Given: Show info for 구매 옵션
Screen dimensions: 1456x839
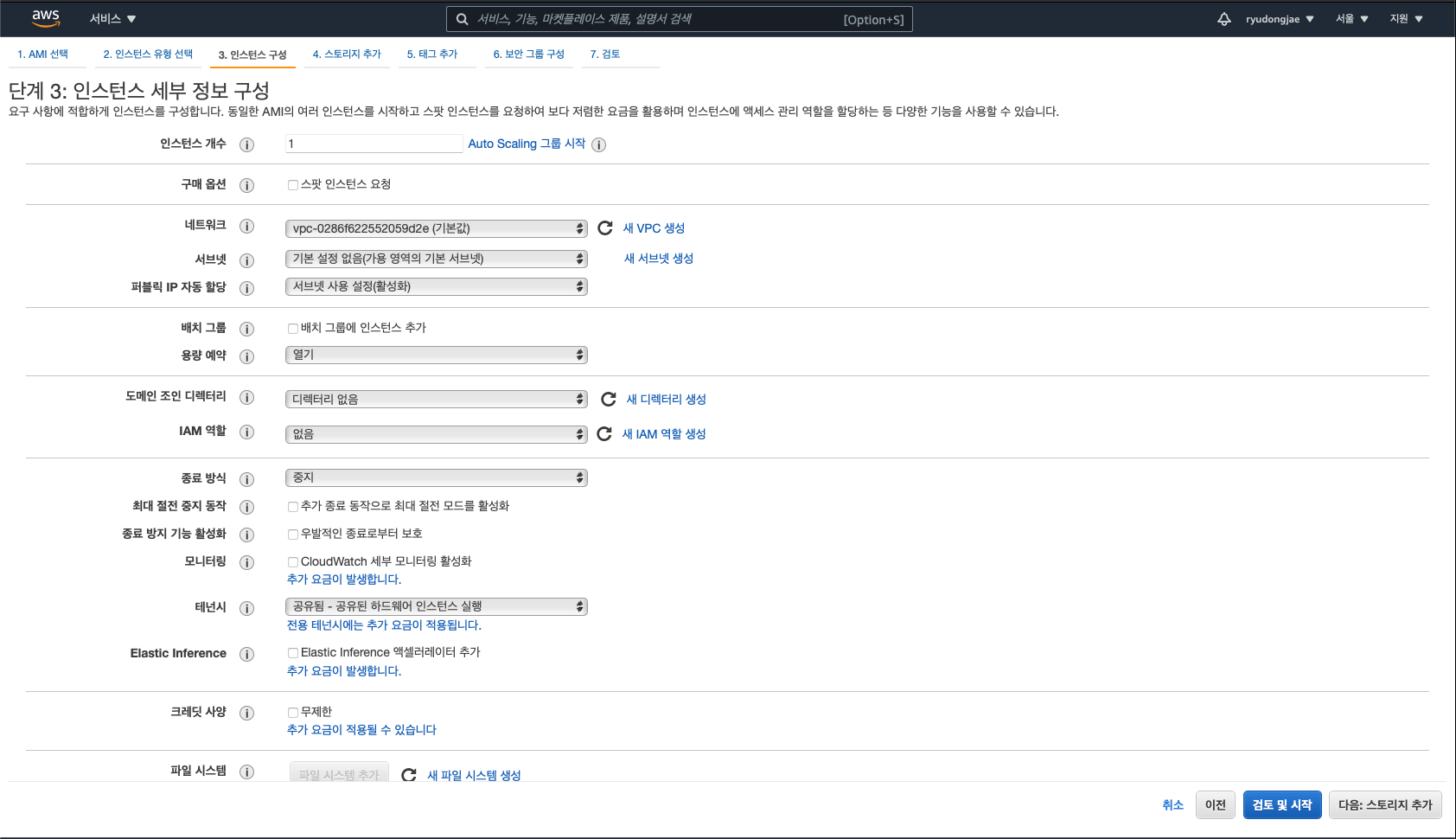Looking at the screenshot, I should coord(247,185).
